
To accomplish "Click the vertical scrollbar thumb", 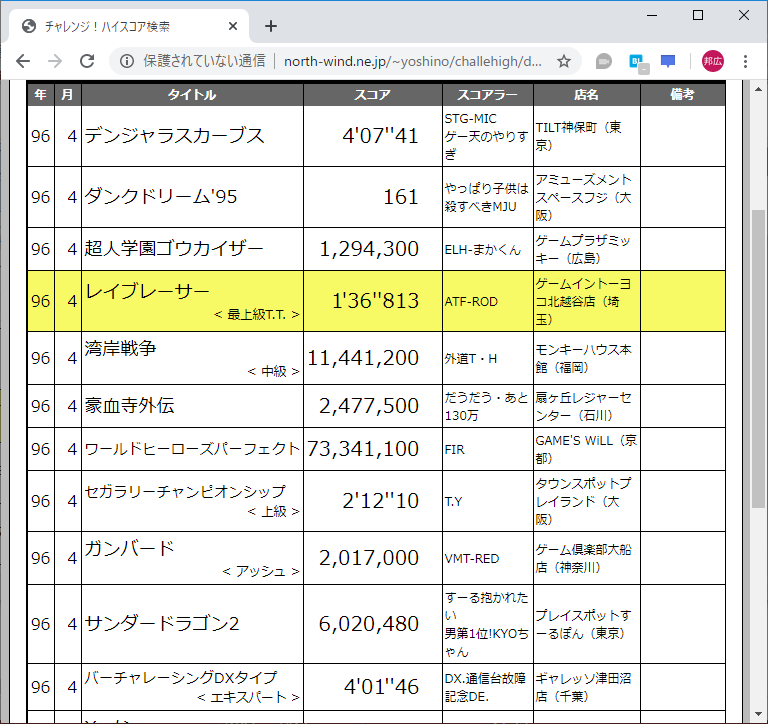I will [x=758, y=359].
